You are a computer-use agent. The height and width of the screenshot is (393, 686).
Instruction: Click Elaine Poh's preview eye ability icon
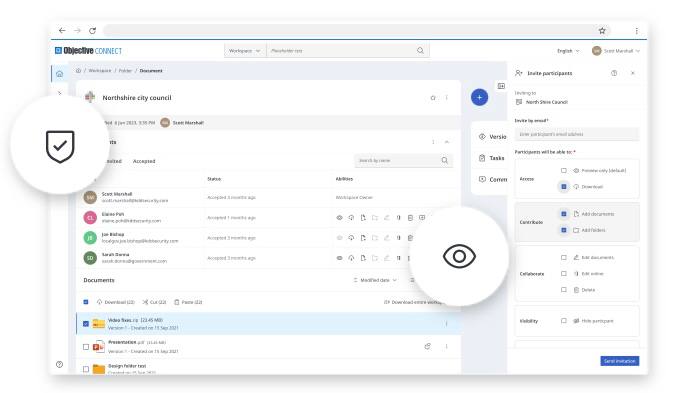[x=340, y=218]
